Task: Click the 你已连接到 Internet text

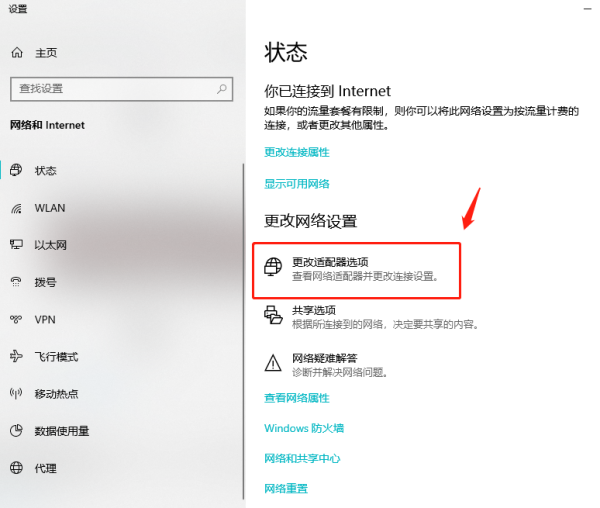Action: pyautogui.click(x=327, y=91)
